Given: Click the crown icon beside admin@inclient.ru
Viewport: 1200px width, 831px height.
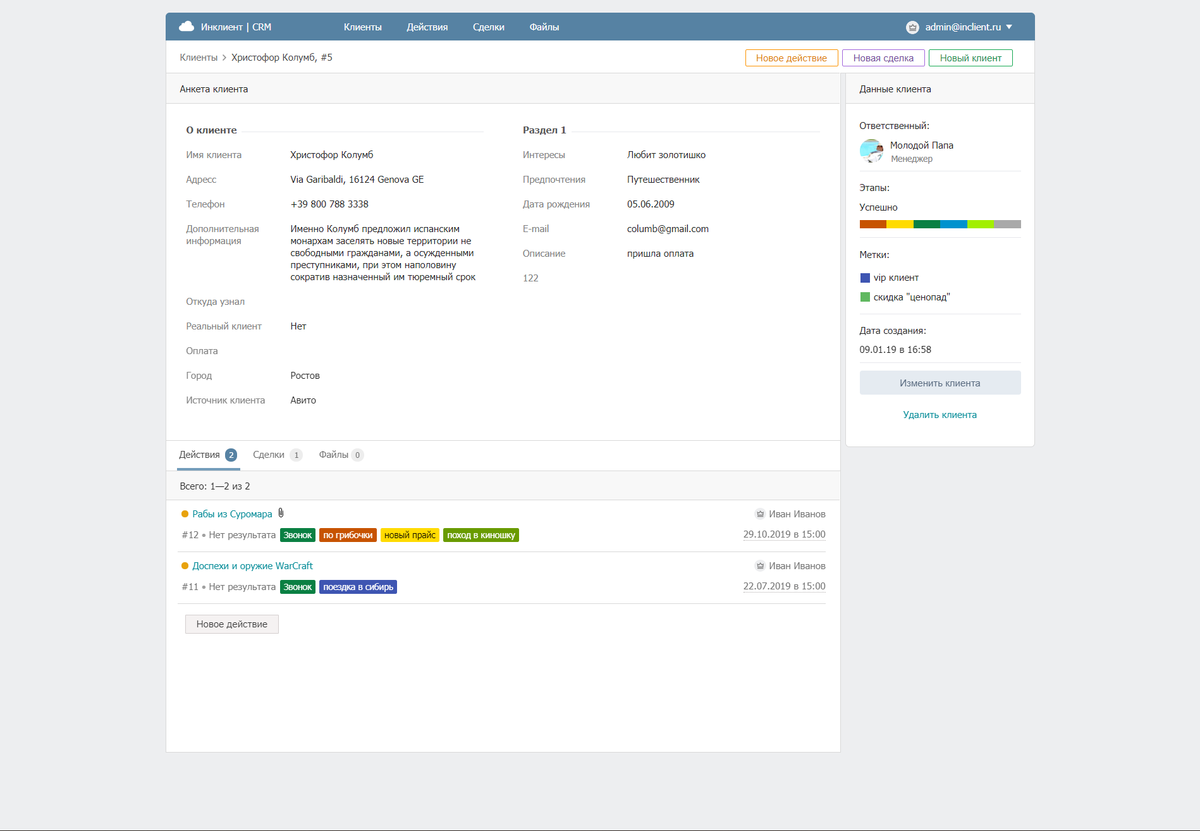Looking at the screenshot, I should click(912, 27).
